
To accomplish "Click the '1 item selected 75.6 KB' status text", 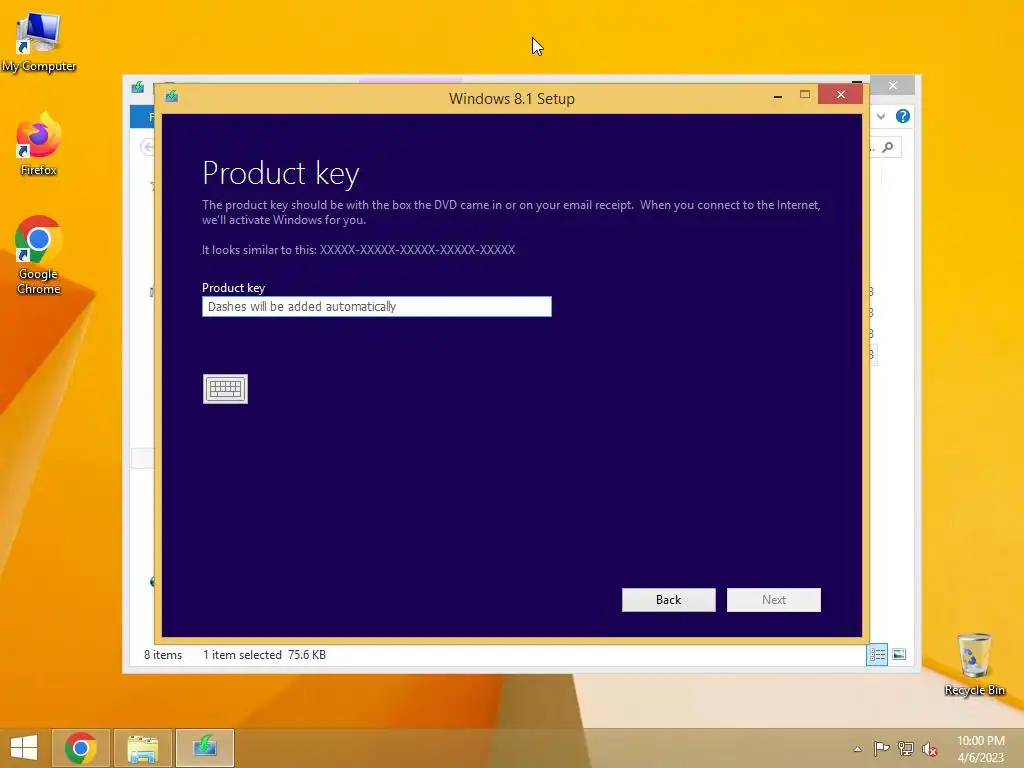I will [x=264, y=654].
